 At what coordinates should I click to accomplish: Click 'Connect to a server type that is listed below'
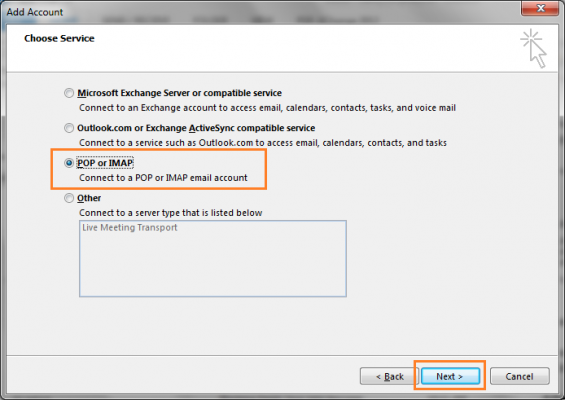coord(170,213)
